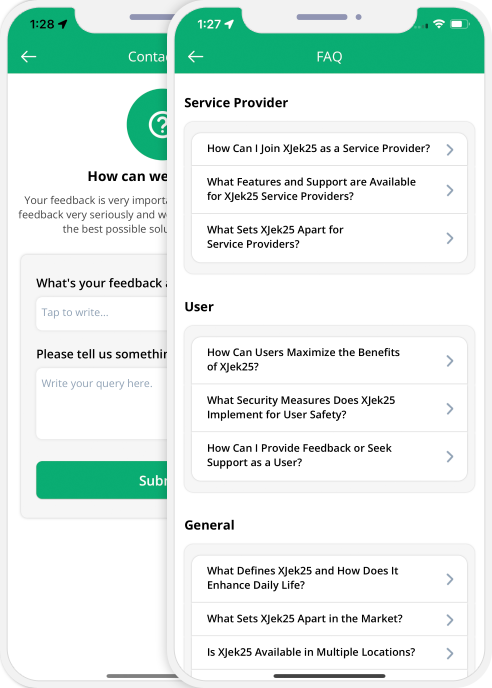This screenshot has height=688, width=492.
Task: Focus the 'Tap to write...' feedback field
Action: (x=102, y=313)
